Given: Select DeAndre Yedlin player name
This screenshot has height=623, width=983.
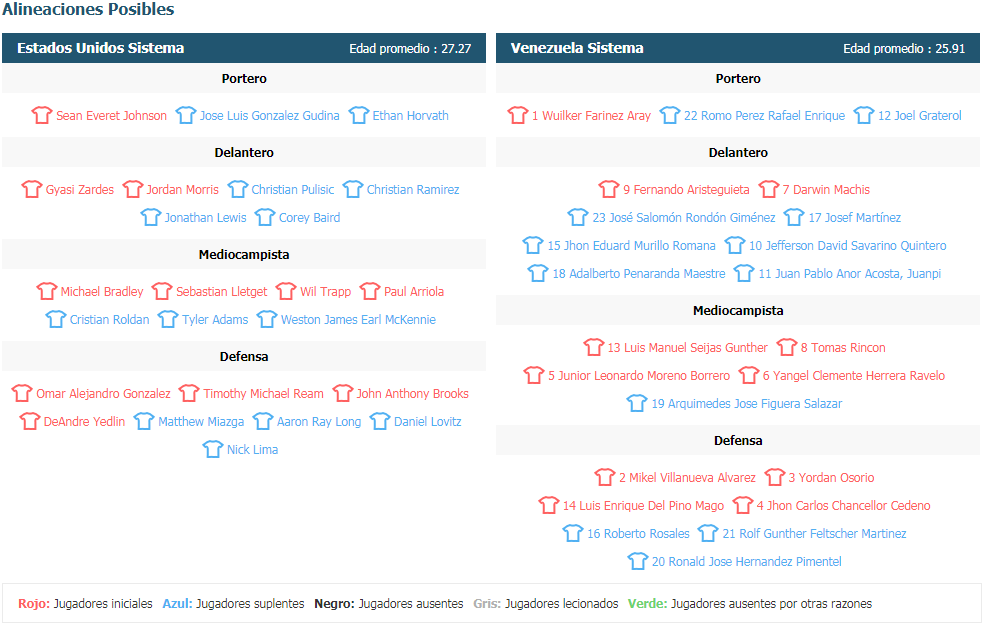Looking at the screenshot, I should pos(85,421).
